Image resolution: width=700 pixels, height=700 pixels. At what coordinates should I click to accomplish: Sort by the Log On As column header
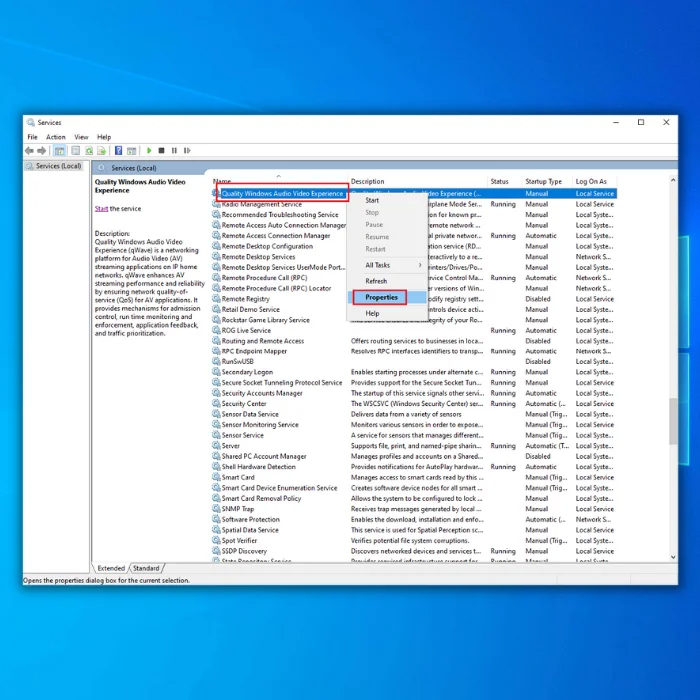[x=595, y=181]
